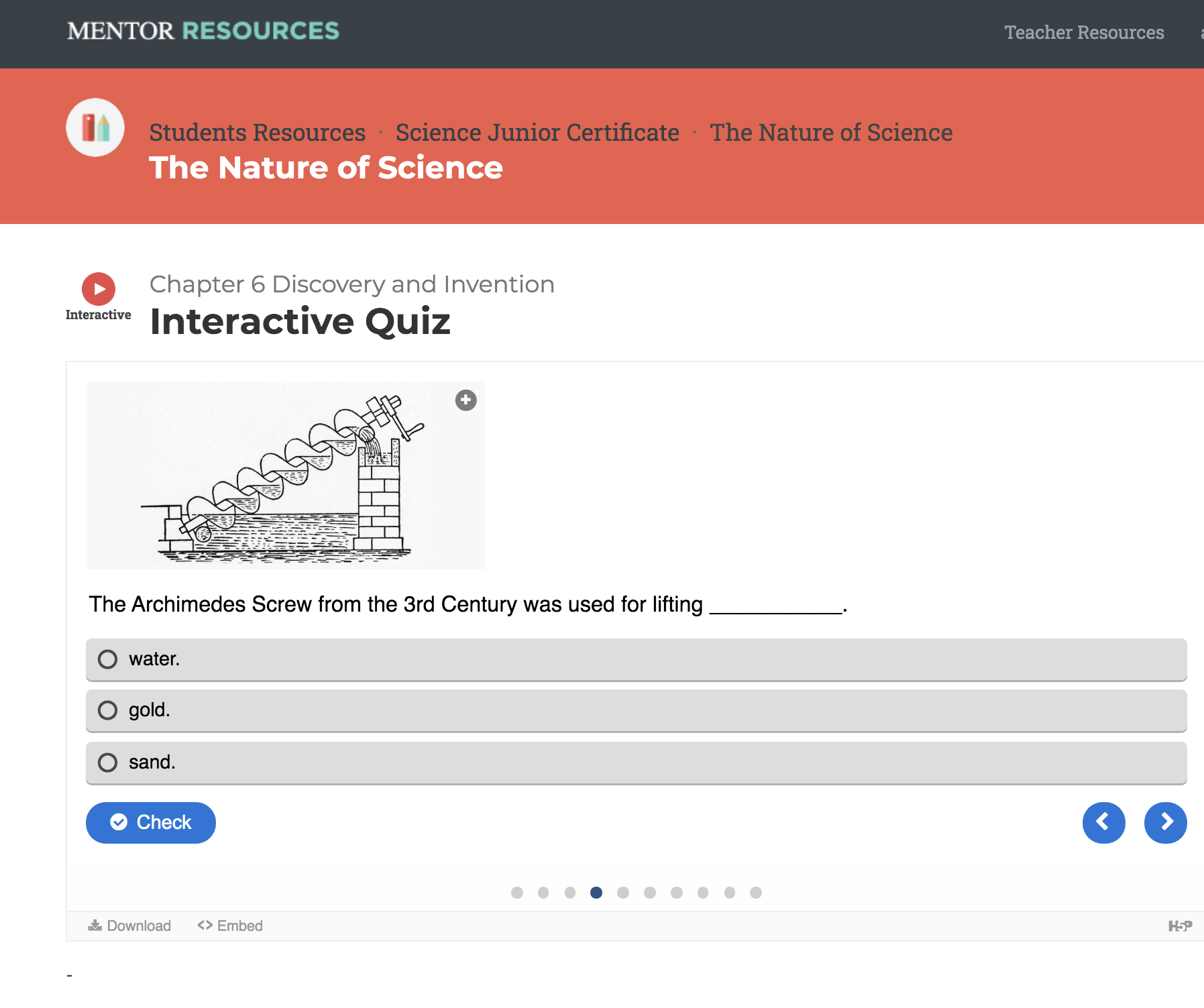Viewport: 1204px width, 1008px height.
Task: Click the Download link
Action: coord(129,926)
